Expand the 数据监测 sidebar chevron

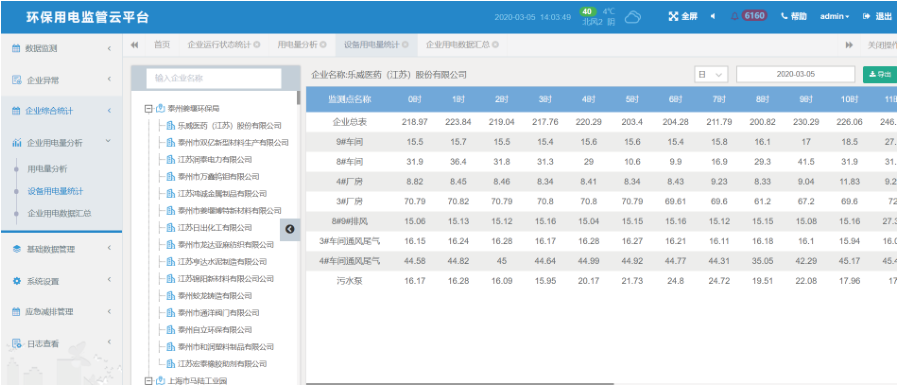pyautogui.click(x=109, y=49)
